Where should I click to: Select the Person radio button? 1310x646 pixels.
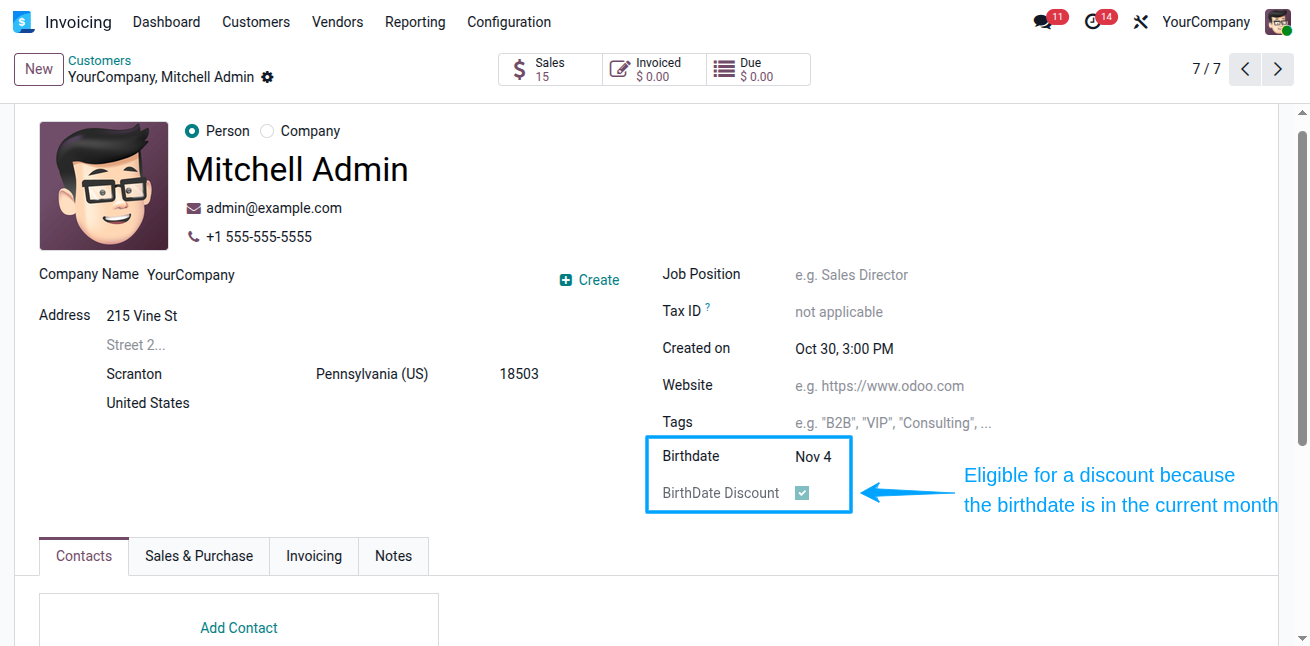[192, 131]
